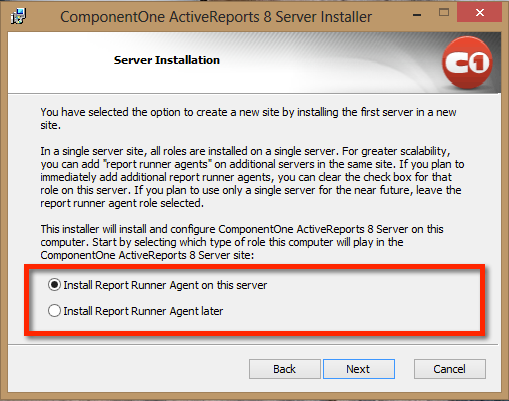
Task: Click the "Server Installation" heading
Action: [x=167, y=60]
